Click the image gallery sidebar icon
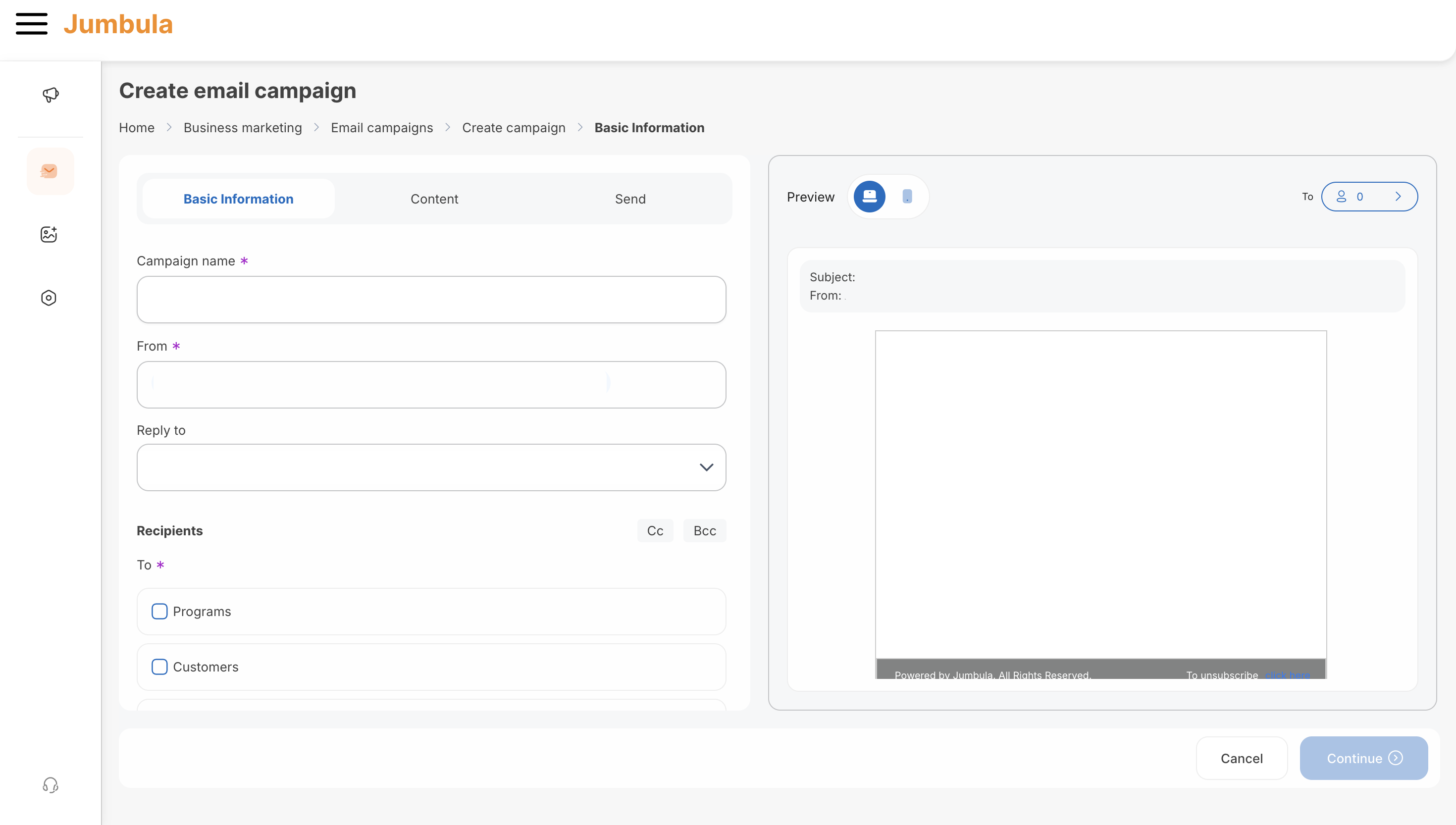 [49, 234]
